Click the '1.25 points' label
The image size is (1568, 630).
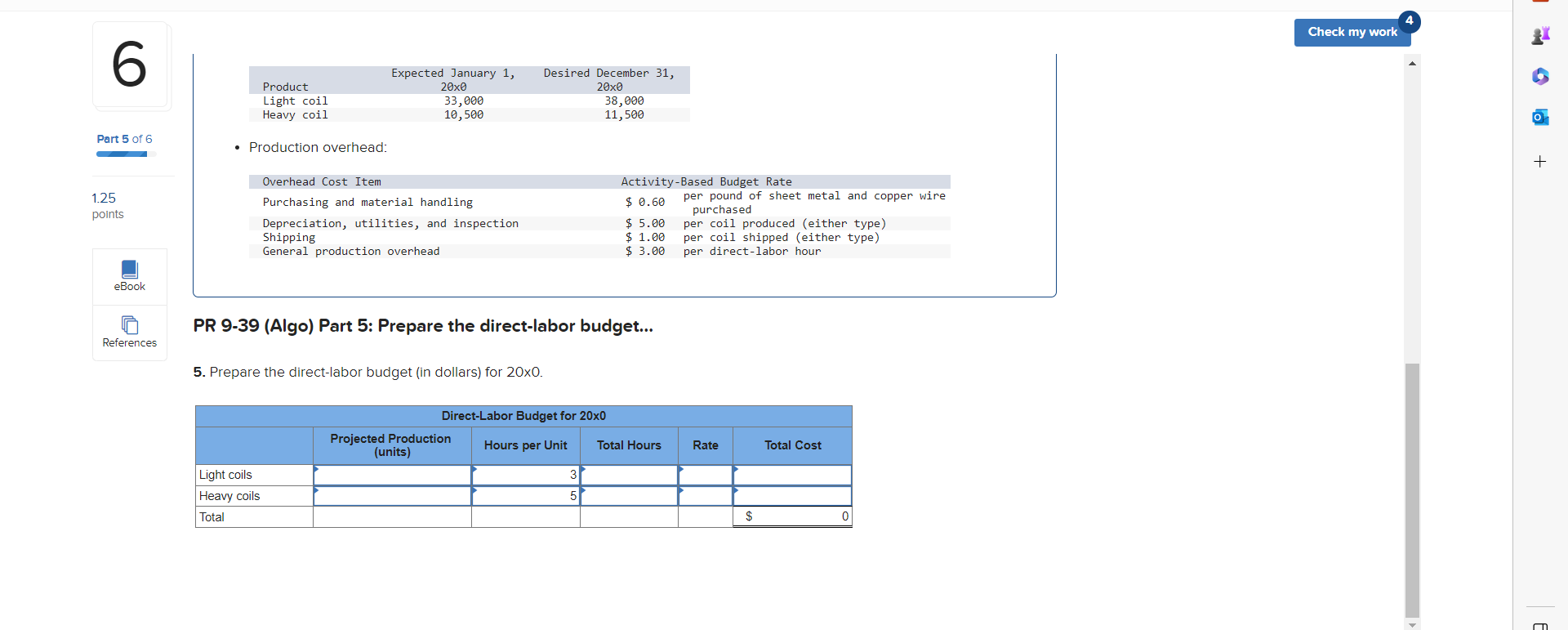pyautogui.click(x=108, y=206)
